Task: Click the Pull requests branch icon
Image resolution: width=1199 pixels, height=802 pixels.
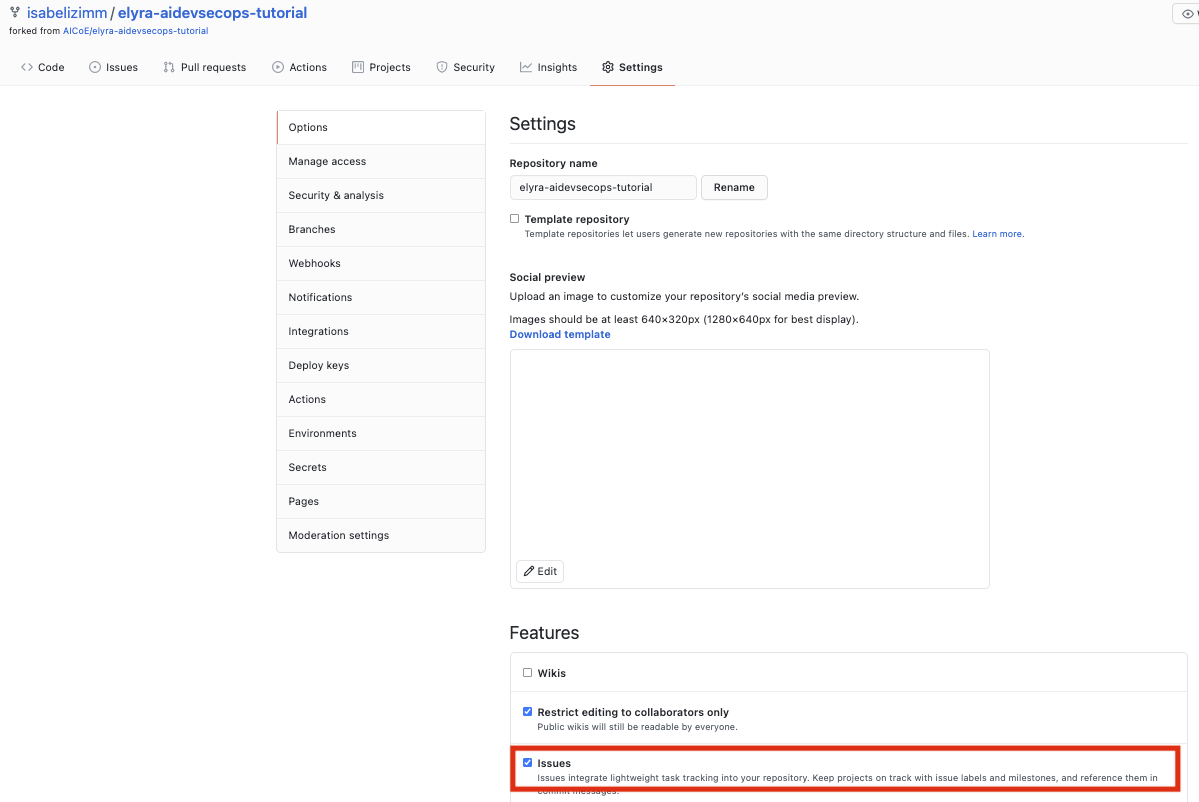Action: point(169,67)
